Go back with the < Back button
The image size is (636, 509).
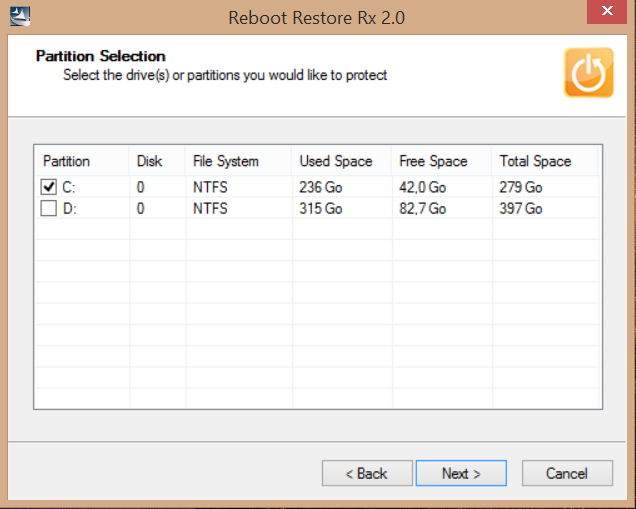point(367,473)
